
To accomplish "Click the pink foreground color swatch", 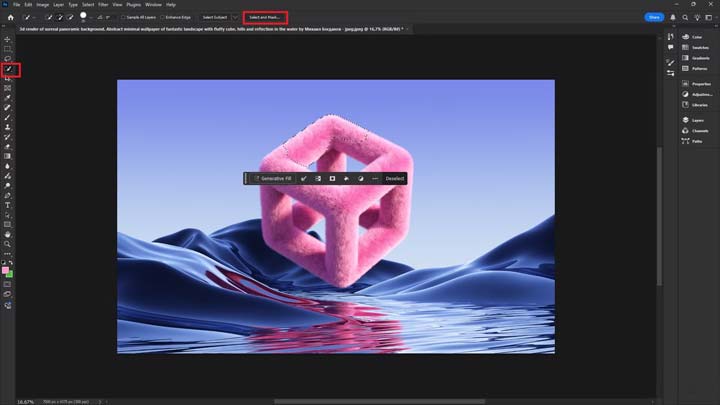I will coord(6,270).
